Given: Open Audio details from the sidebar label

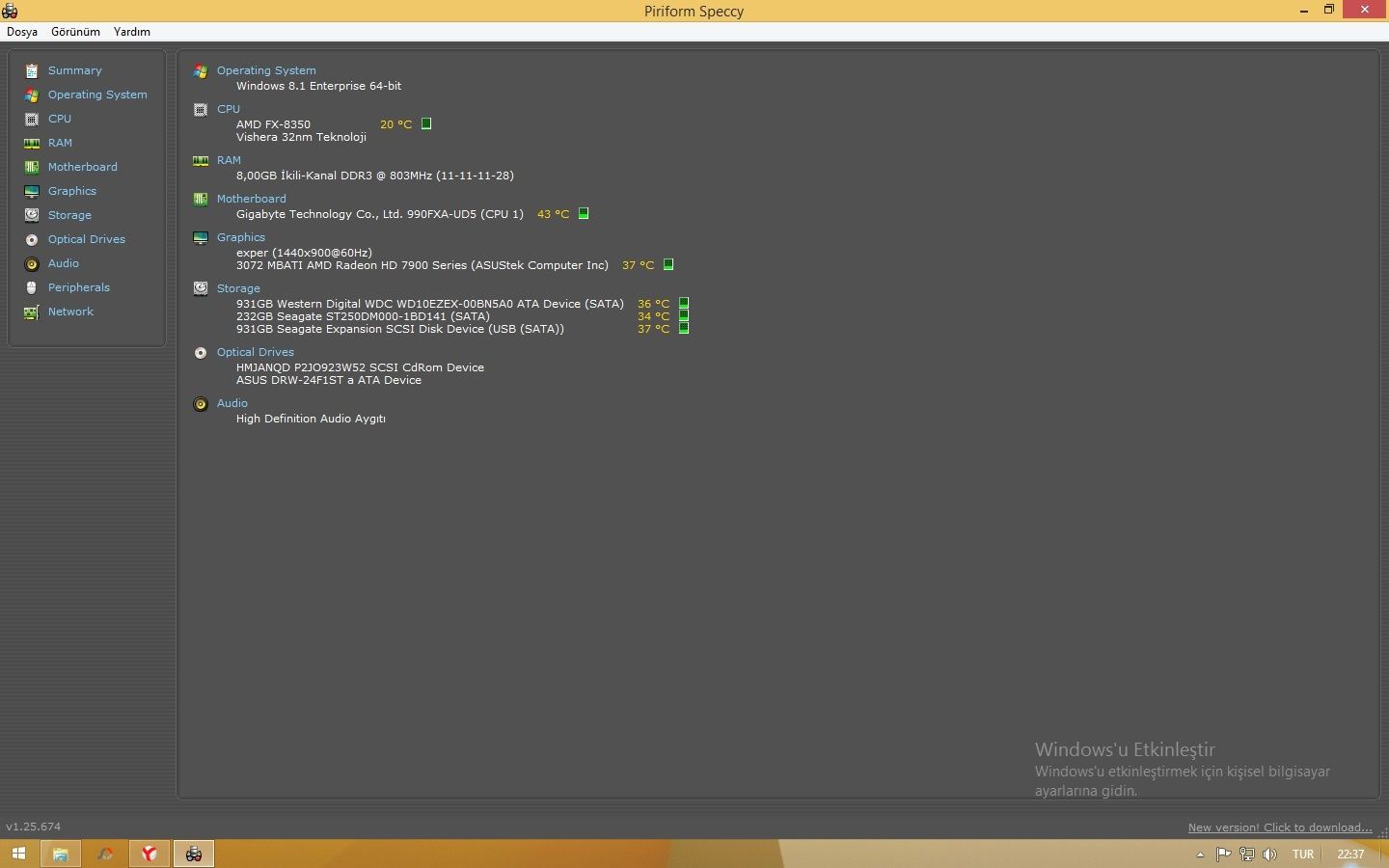Looking at the screenshot, I should pyautogui.click(x=64, y=263).
